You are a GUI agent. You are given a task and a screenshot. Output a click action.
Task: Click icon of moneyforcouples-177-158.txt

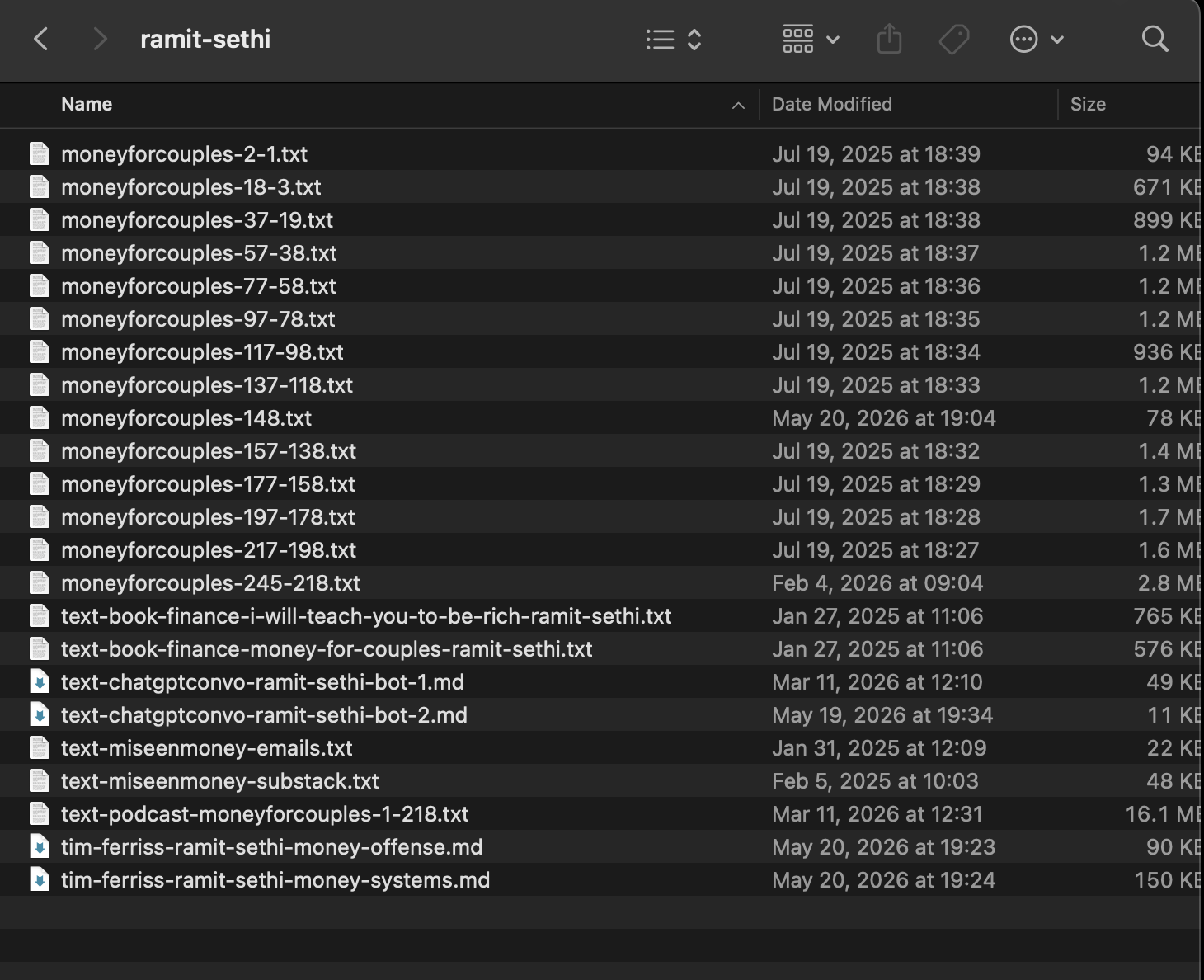pyautogui.click(x=40, y=483)
